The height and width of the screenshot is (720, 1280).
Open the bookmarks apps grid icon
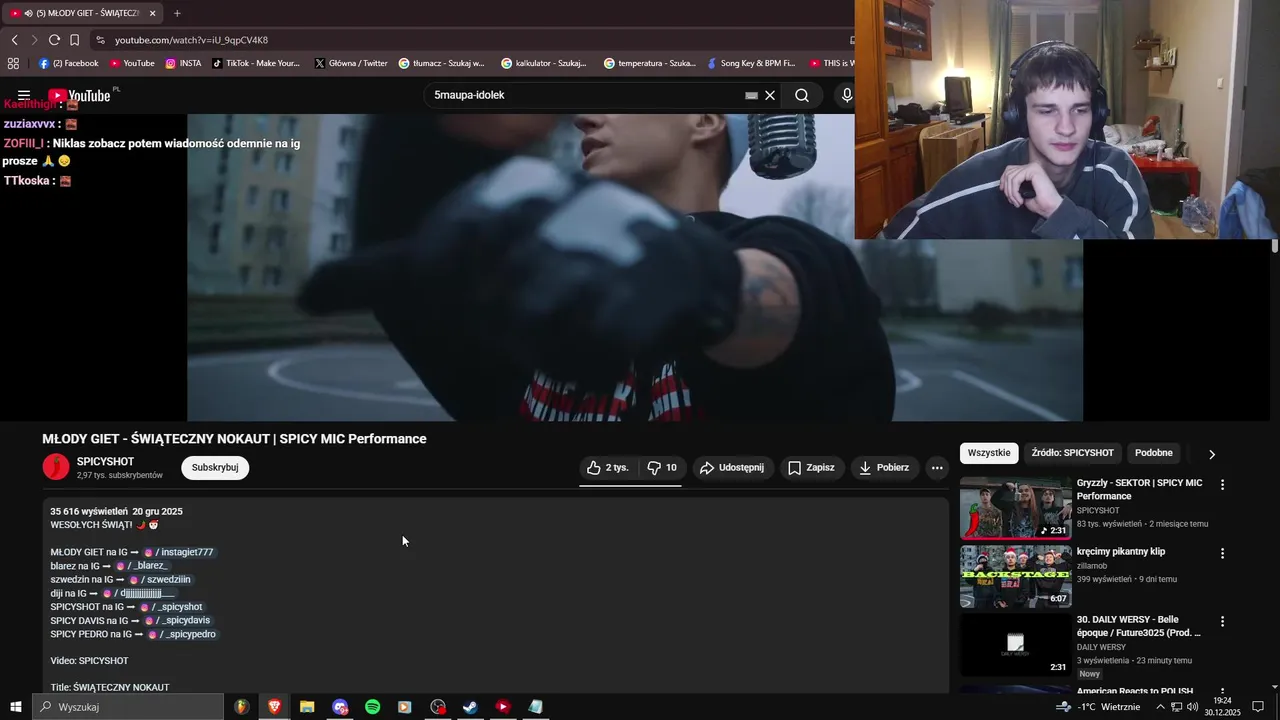tap(13, 63)
